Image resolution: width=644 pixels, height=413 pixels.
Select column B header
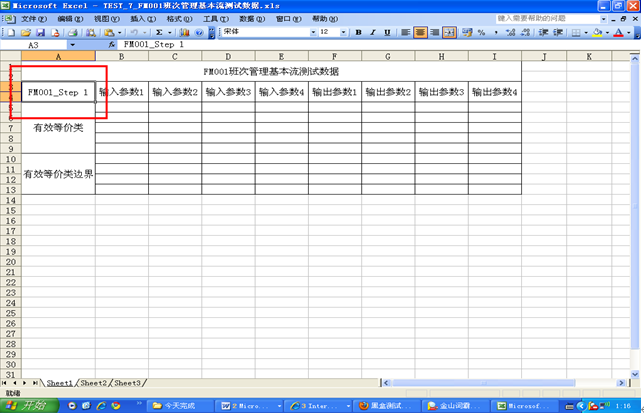(122, 57)
